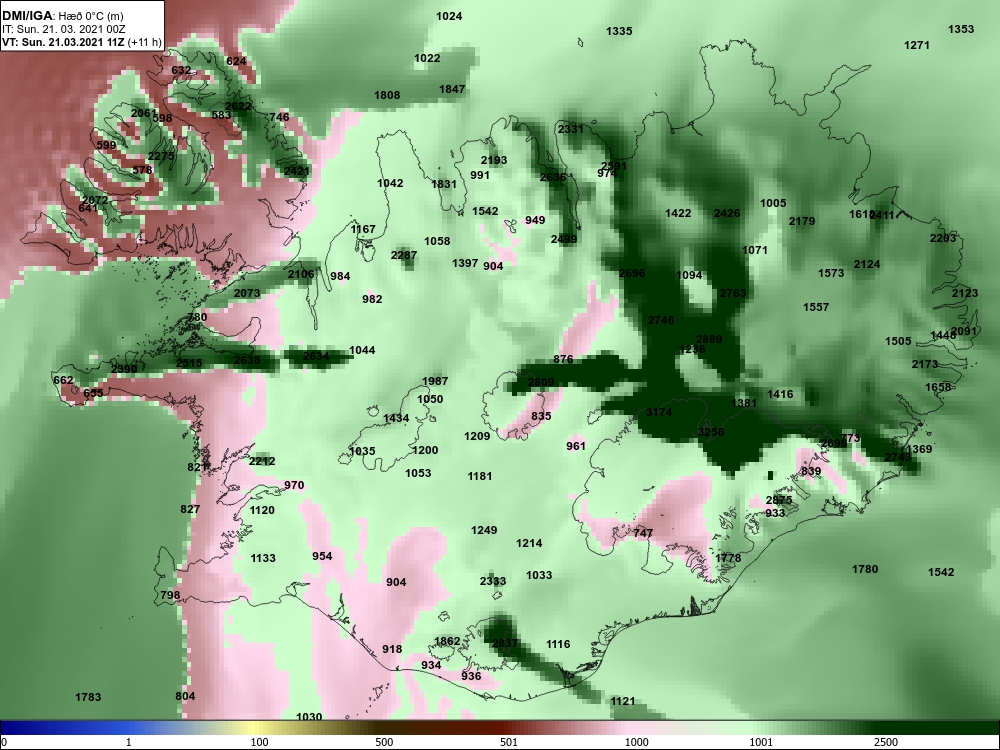Viewport: 1000px width, 750px height.
Task: Click the '2275' value
Action: pos(161,156)
